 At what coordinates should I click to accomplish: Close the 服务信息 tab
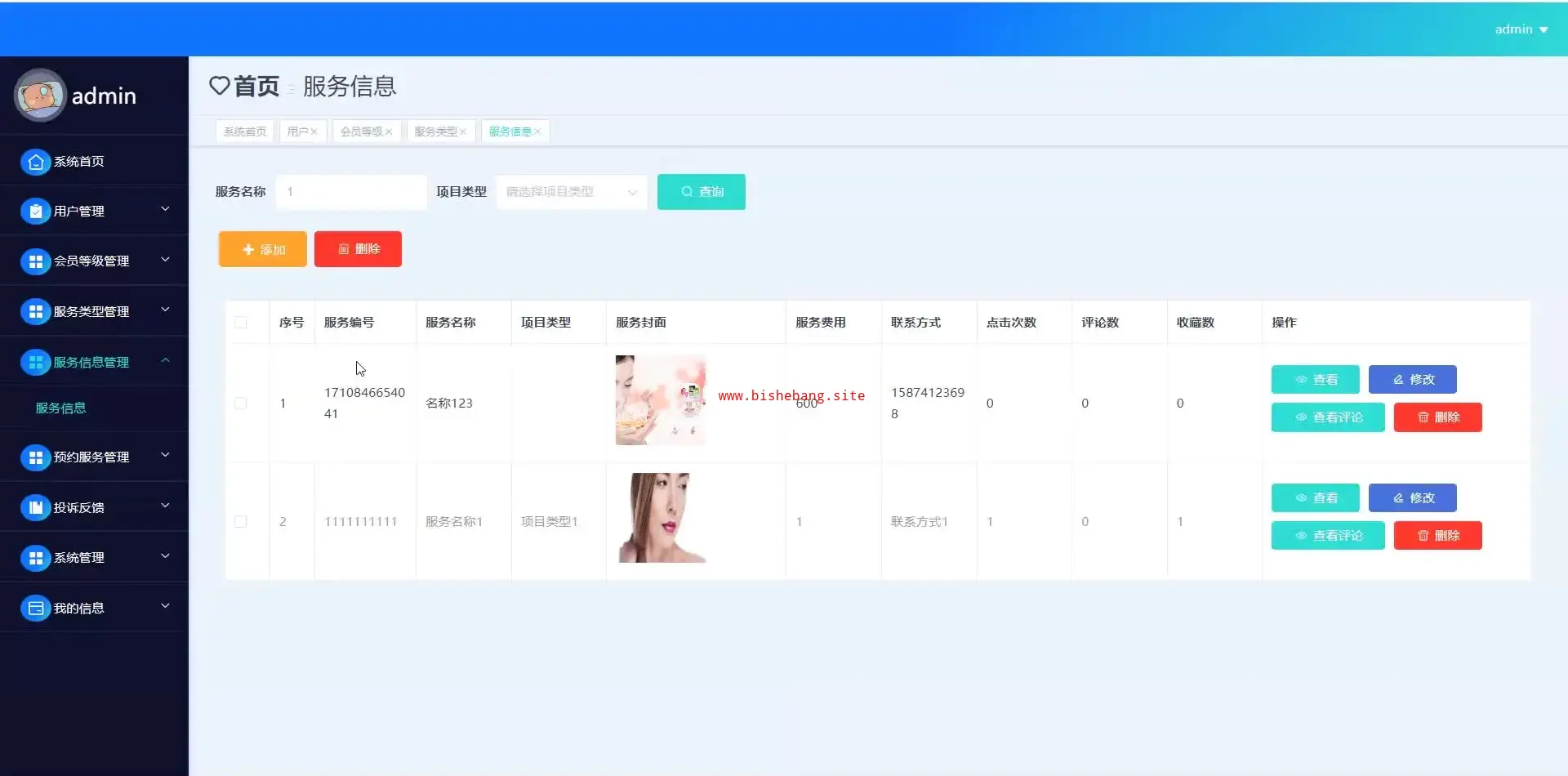coord(537,132)
